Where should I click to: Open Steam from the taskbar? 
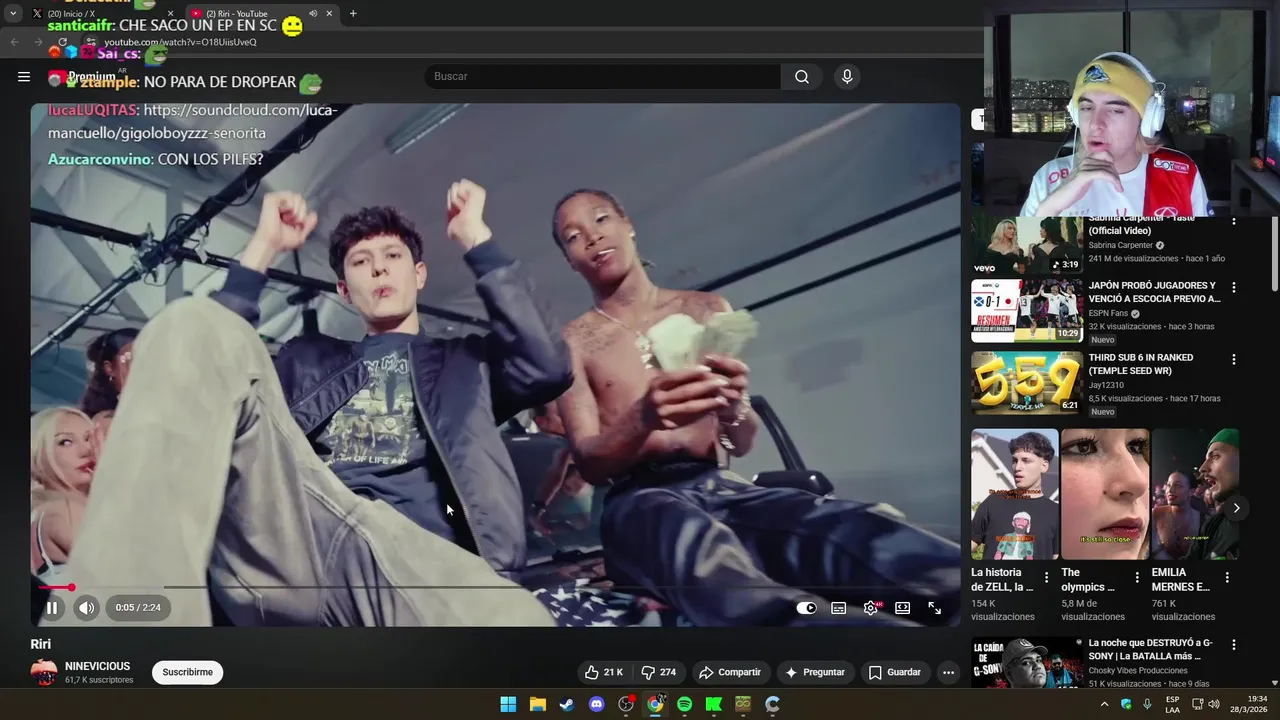coord(567,704)
